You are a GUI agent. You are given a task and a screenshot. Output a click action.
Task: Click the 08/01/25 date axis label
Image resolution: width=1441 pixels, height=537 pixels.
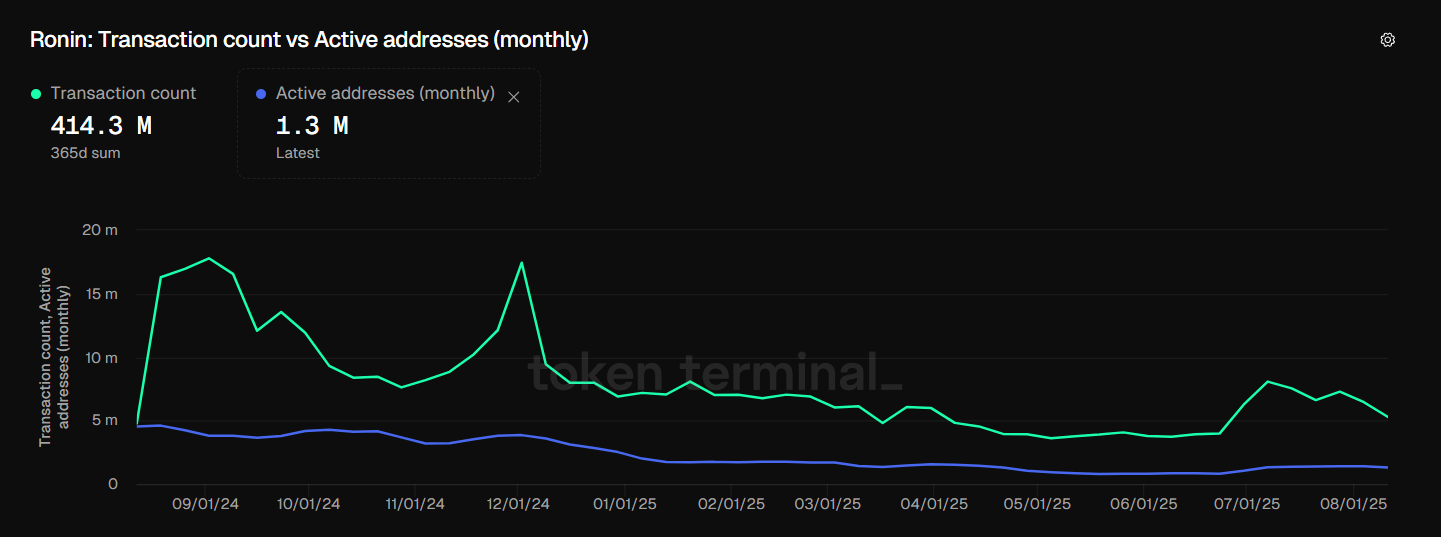(x=1354, y=504)
